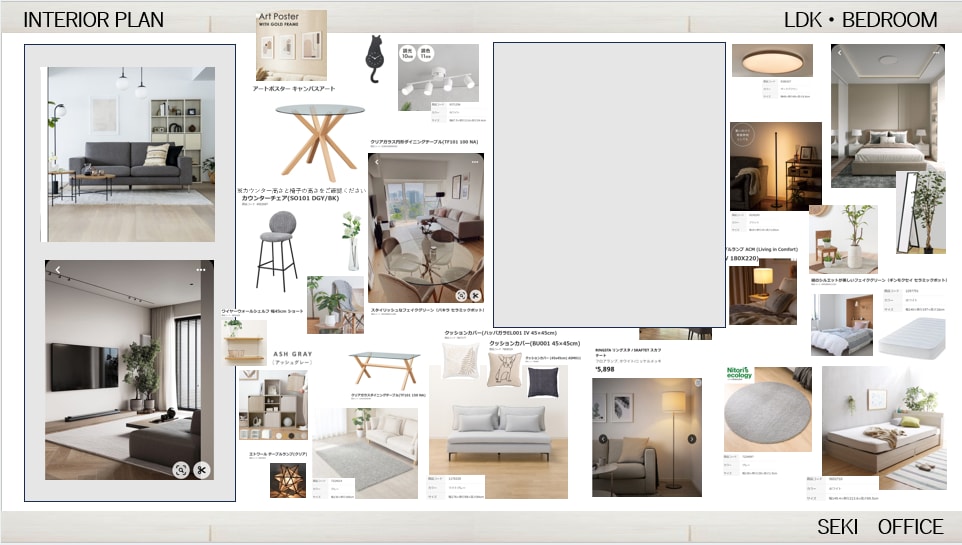
Task: Select the Art Poster with gold frame image
Action: click(291, 45)
